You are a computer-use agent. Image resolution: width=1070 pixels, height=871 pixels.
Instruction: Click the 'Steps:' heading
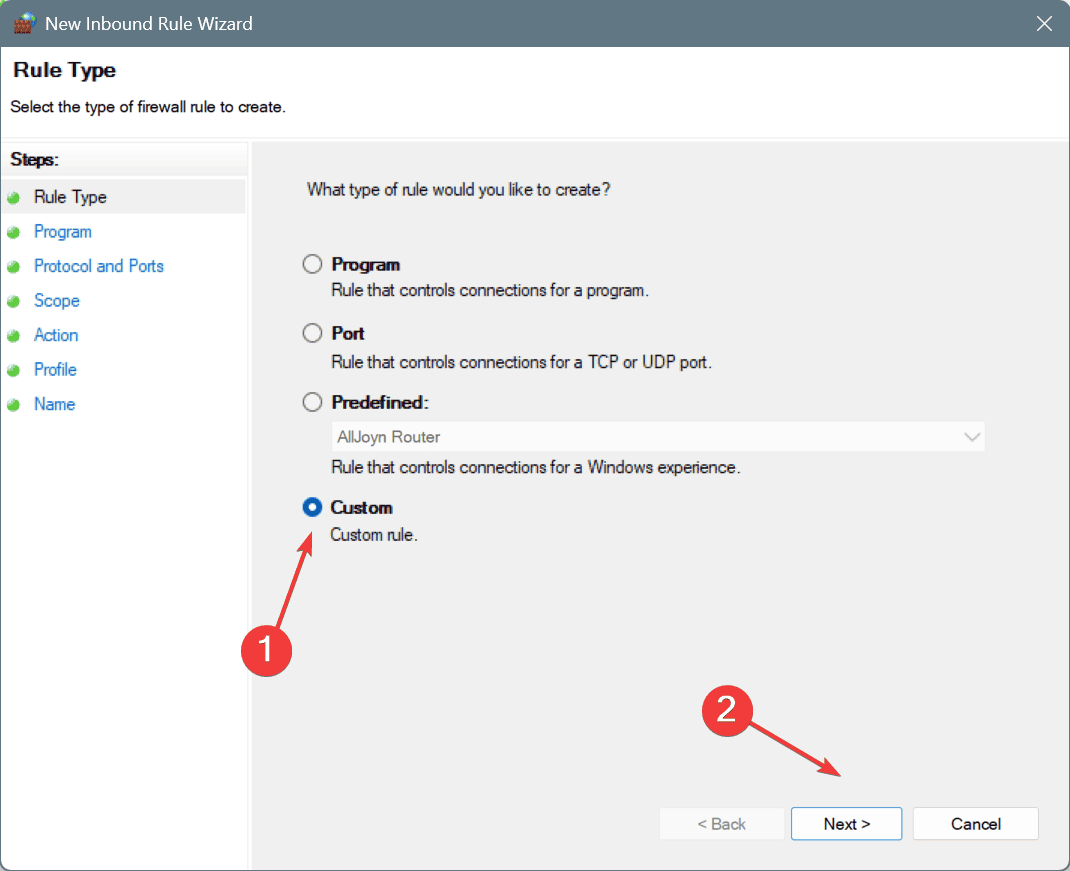pos(35,160)
